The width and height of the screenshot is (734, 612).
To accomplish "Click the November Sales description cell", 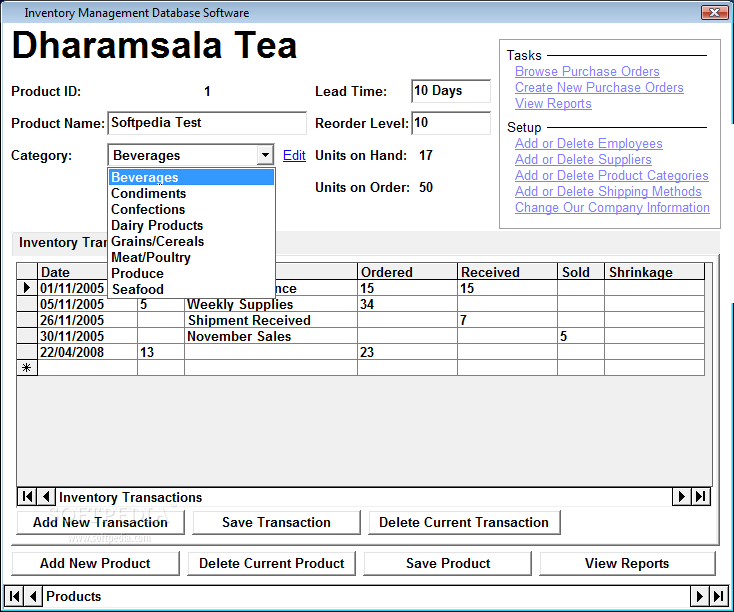I will (271, 336).
